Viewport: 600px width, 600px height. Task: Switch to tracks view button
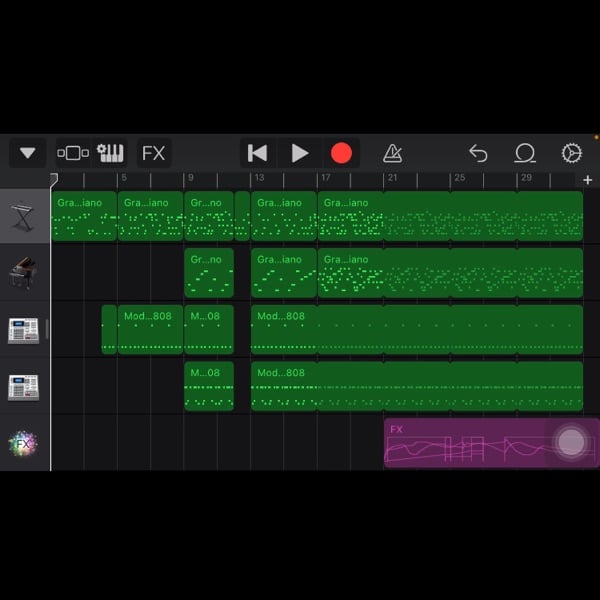pyautogui.click(x=73, y=153)
